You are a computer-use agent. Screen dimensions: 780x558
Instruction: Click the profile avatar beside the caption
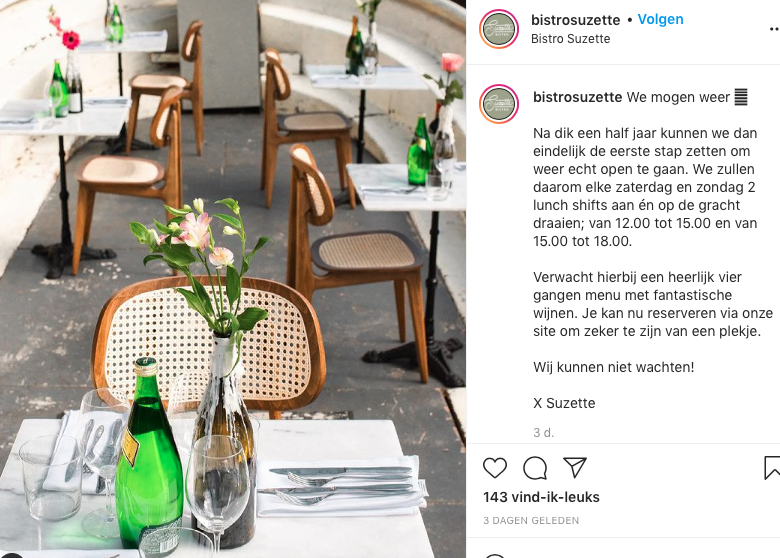(499, 104)
